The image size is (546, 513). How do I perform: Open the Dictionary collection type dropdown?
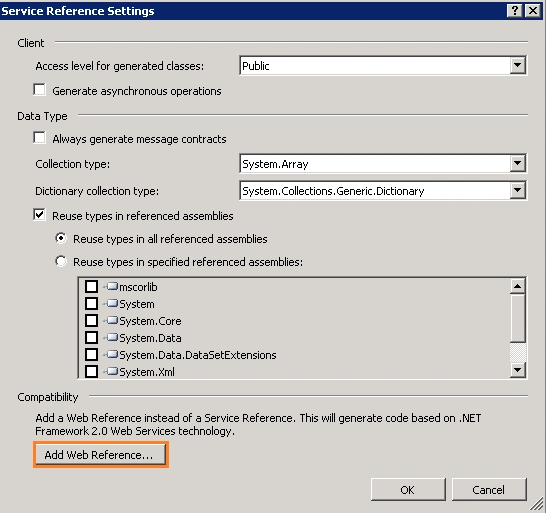(x=517, y=190)
